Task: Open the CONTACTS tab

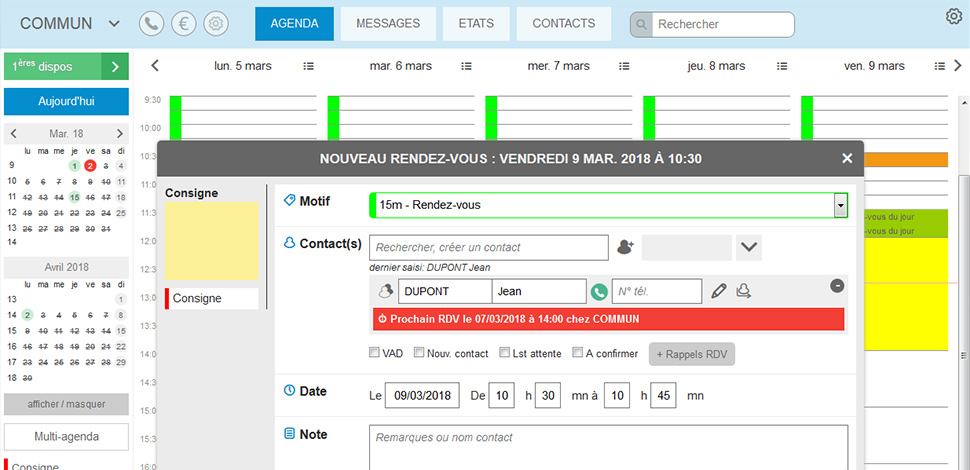Action: pos(564,24)
